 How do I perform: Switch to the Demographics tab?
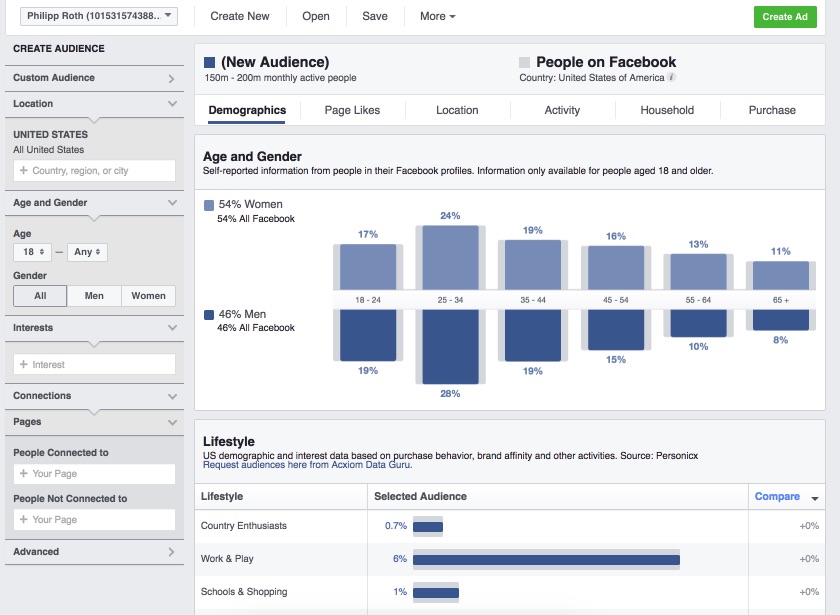[247, 110]
